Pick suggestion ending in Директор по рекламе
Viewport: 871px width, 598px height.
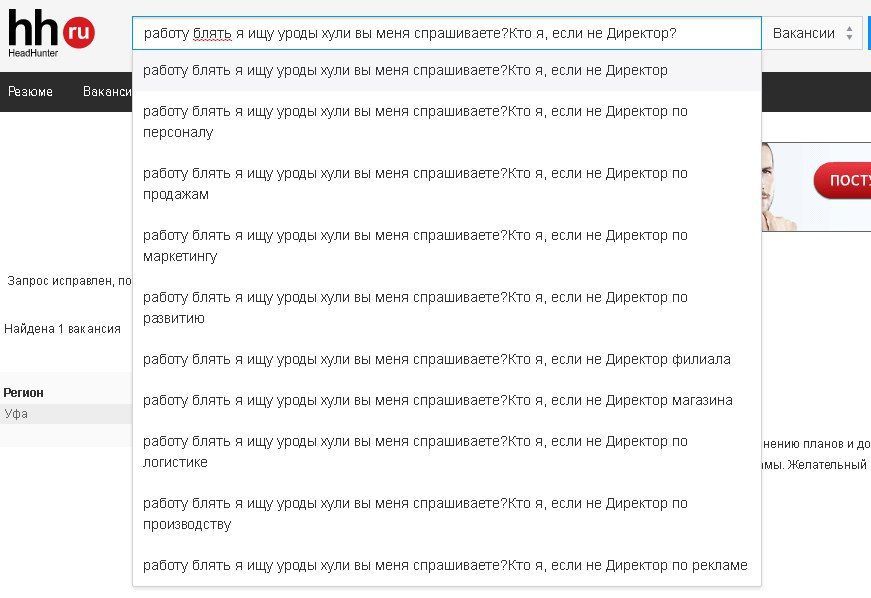(x=447, y=566)
